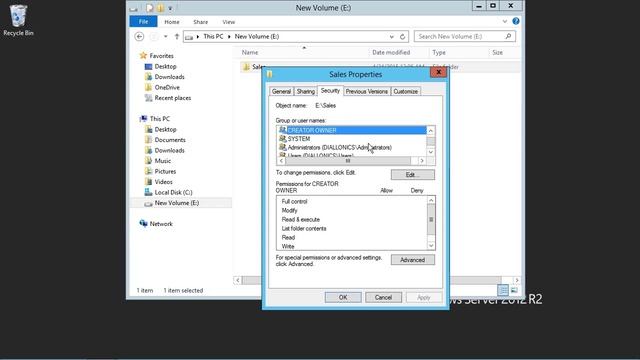Image resolution: width=640 pixels, height=360 pixels.
Task: Click the New Volume (E:) drive icon
Action: coord(149,203)
